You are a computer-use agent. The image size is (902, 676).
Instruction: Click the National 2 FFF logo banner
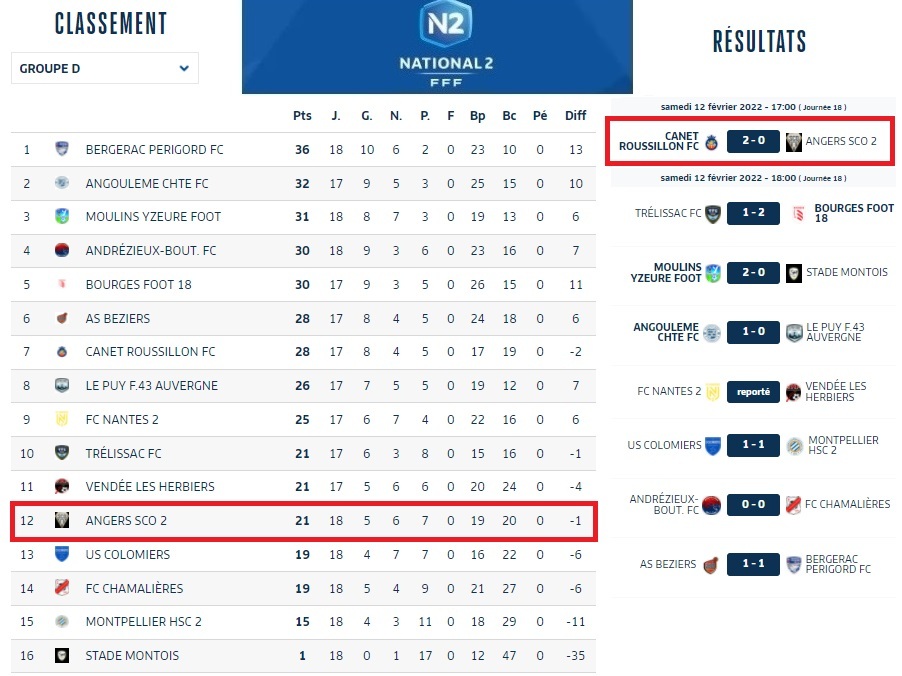coord(437,47)
